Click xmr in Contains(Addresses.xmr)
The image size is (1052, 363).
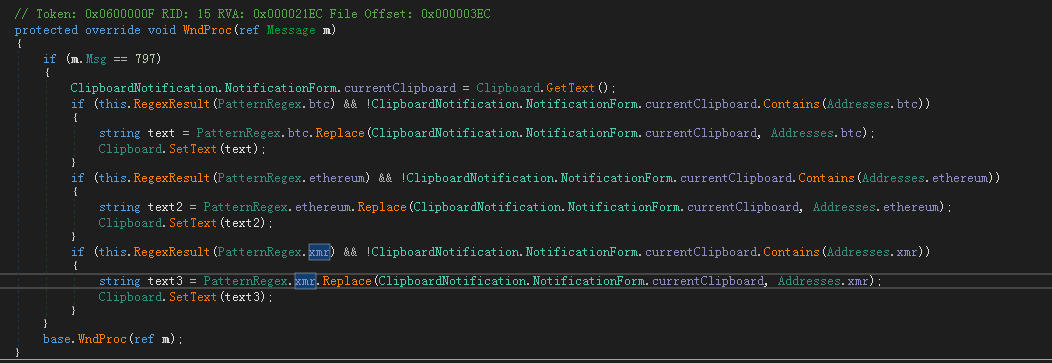pyautogui.click(x=907, y=252)
